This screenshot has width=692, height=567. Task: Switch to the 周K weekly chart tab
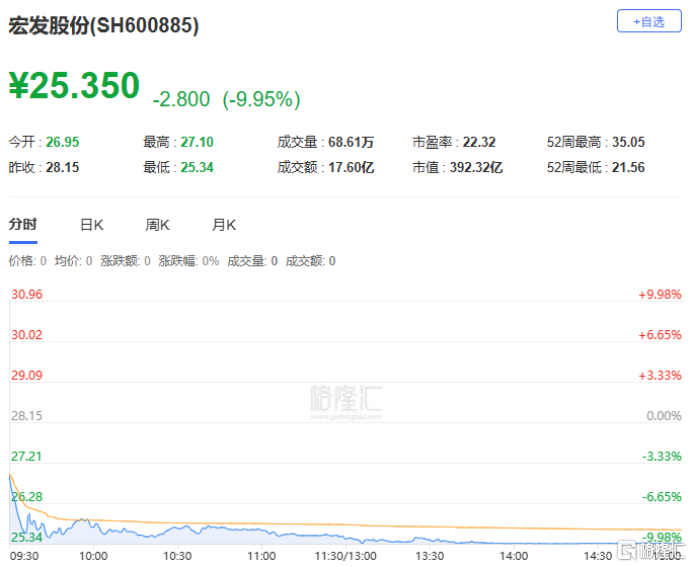point(158,225)
